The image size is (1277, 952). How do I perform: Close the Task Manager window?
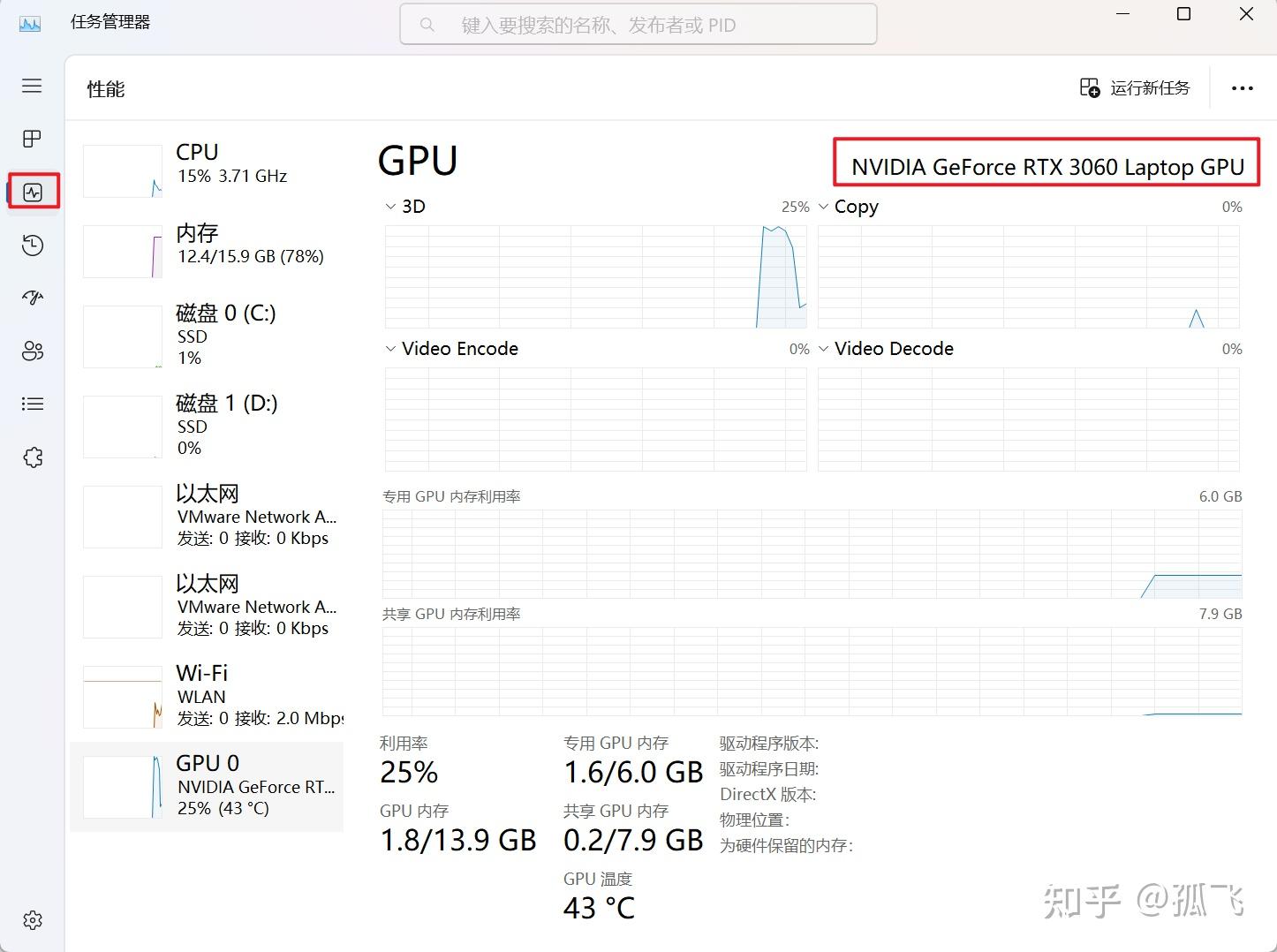click(1246, 14)
